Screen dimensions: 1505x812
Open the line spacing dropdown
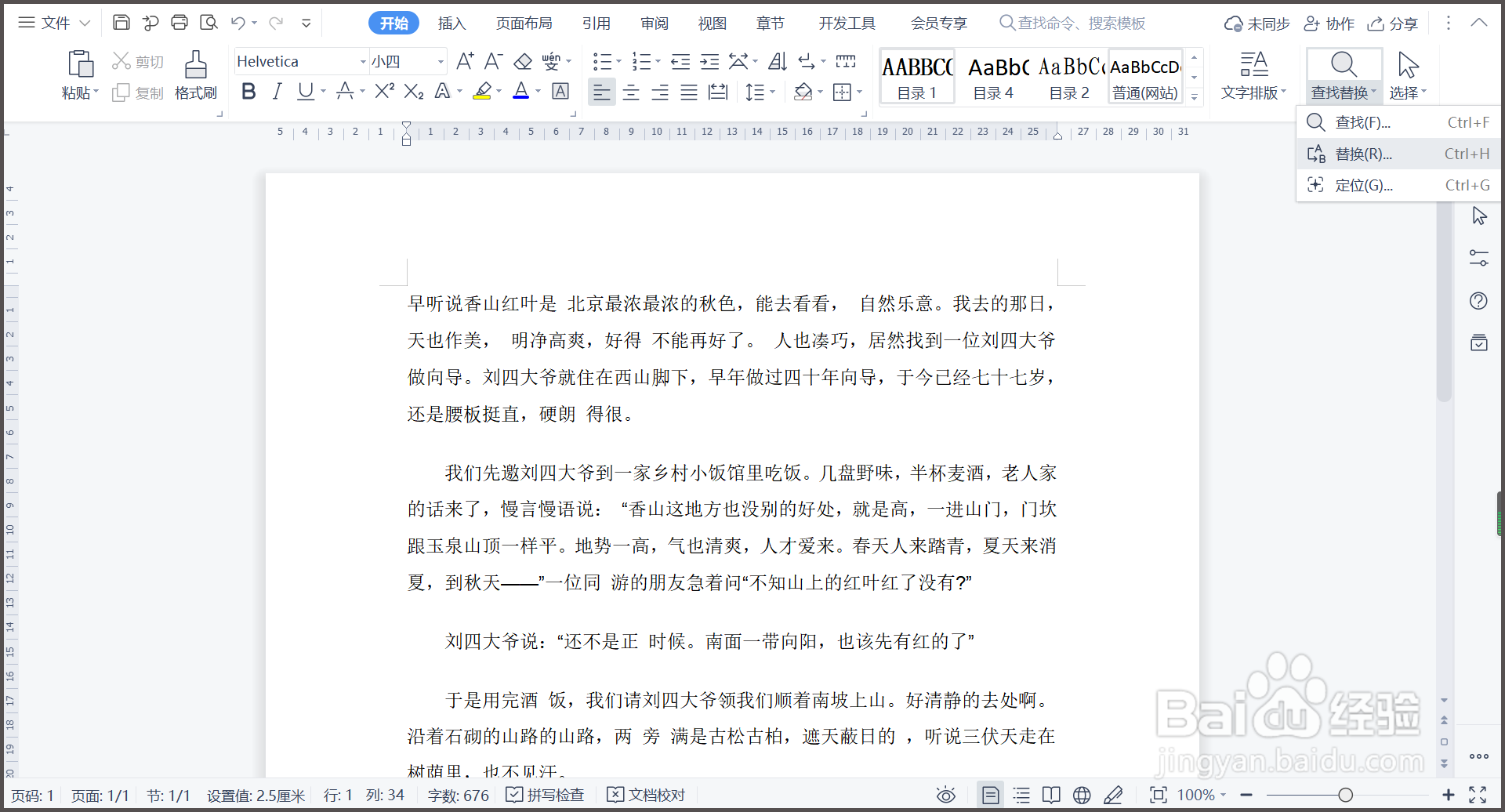[x=760, y=92]
